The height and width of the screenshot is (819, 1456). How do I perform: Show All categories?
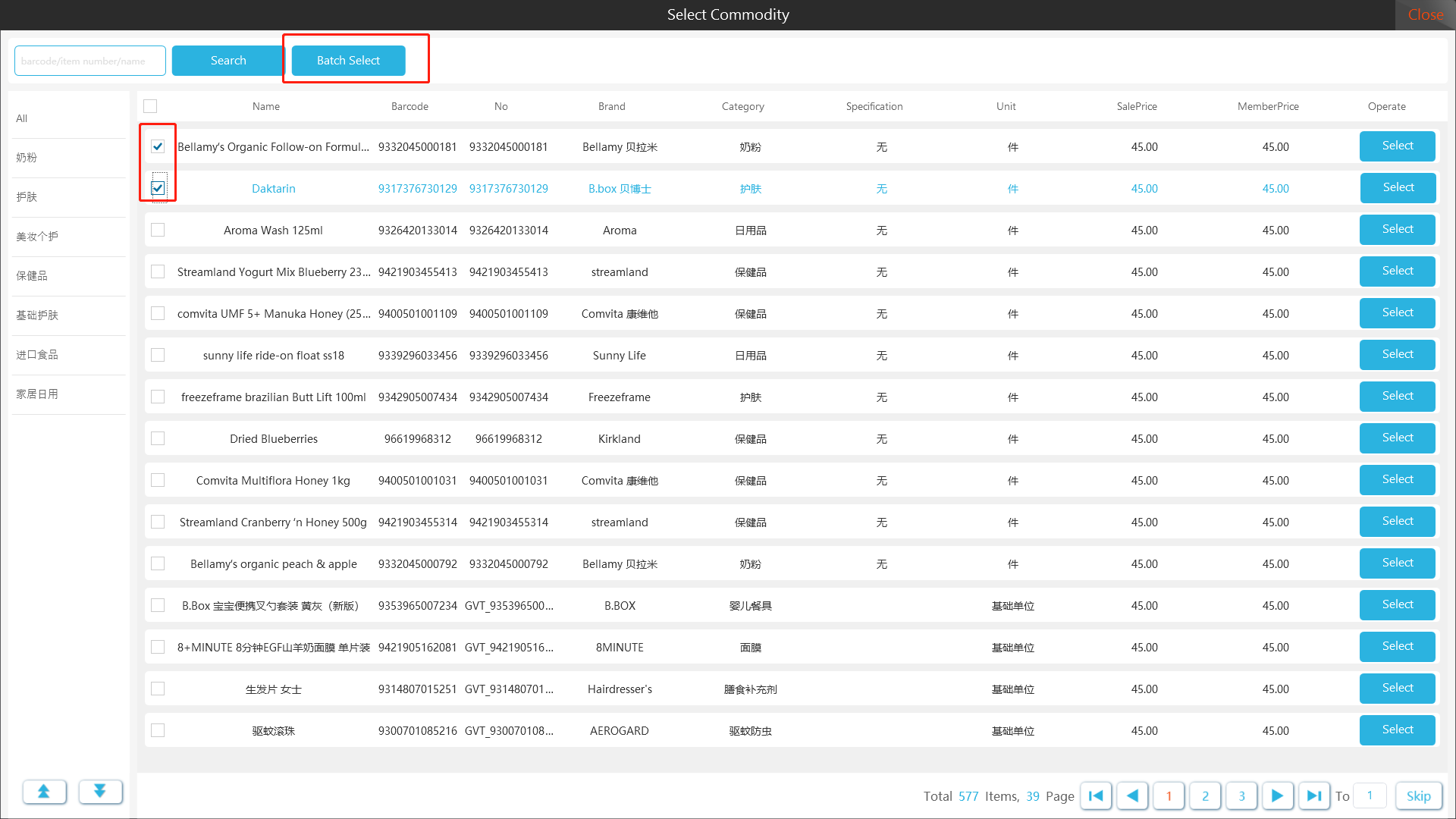[x=22, y=118]
